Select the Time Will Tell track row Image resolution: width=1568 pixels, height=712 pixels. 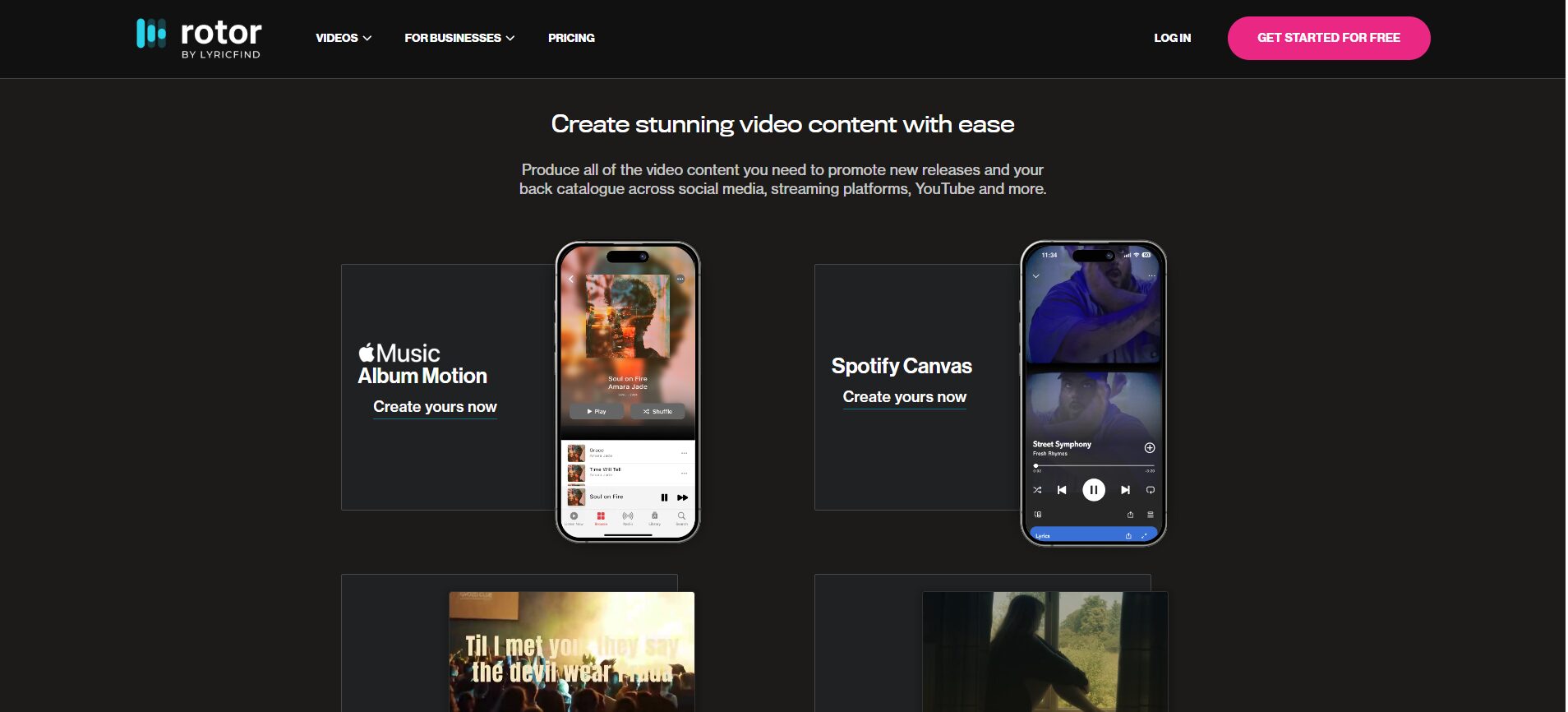[628, 473]
